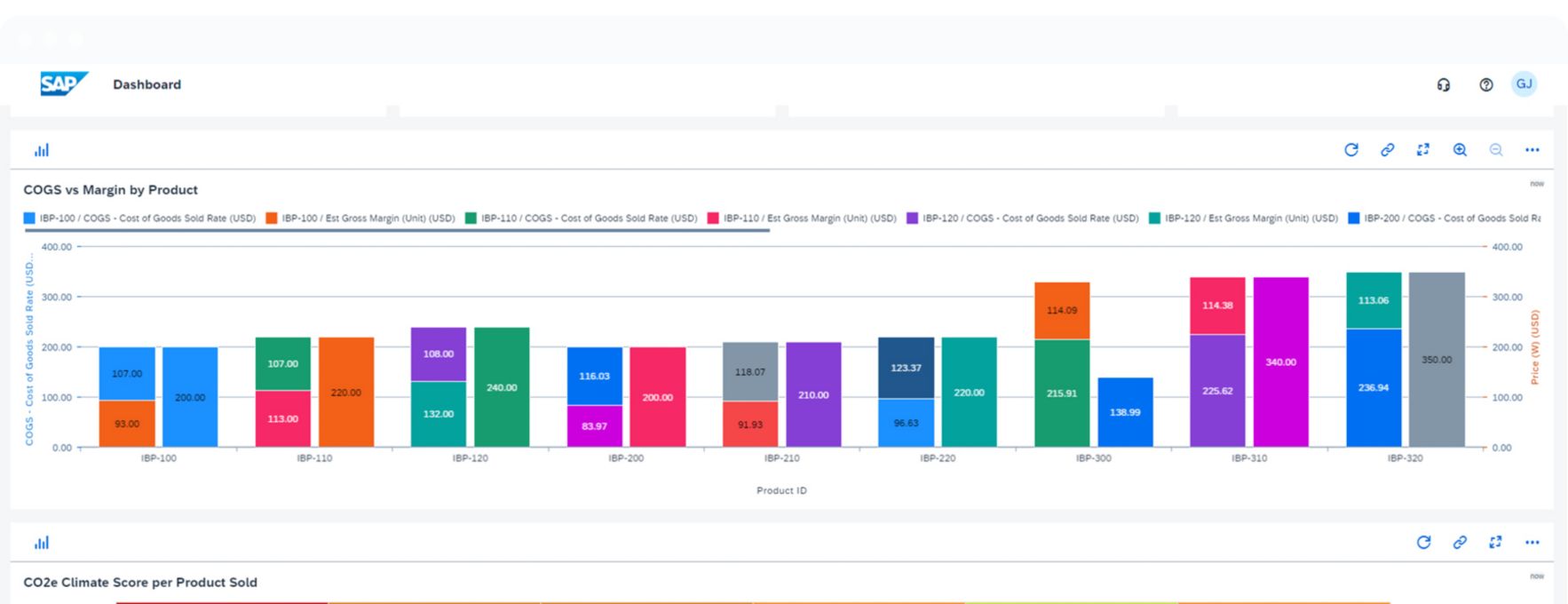The height and width of the screenshot is (604, 1568).
Task: Refresh the COGS vs Margin chart
Action: tap(1350, 150)
